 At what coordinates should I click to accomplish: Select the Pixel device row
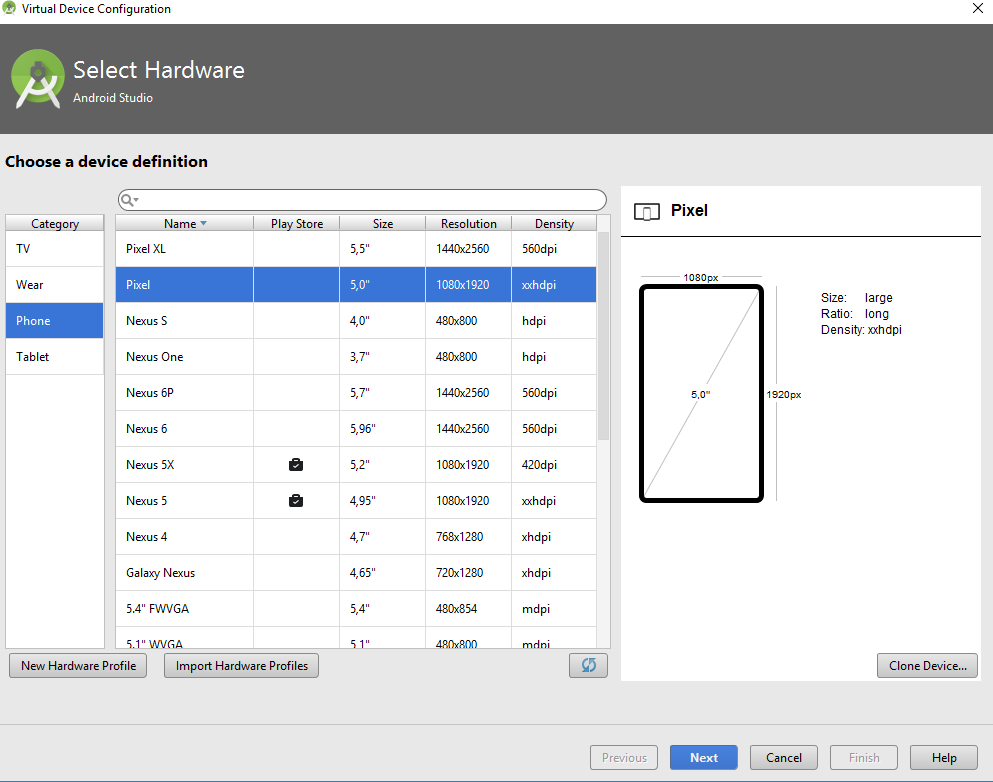coord(356,285)
